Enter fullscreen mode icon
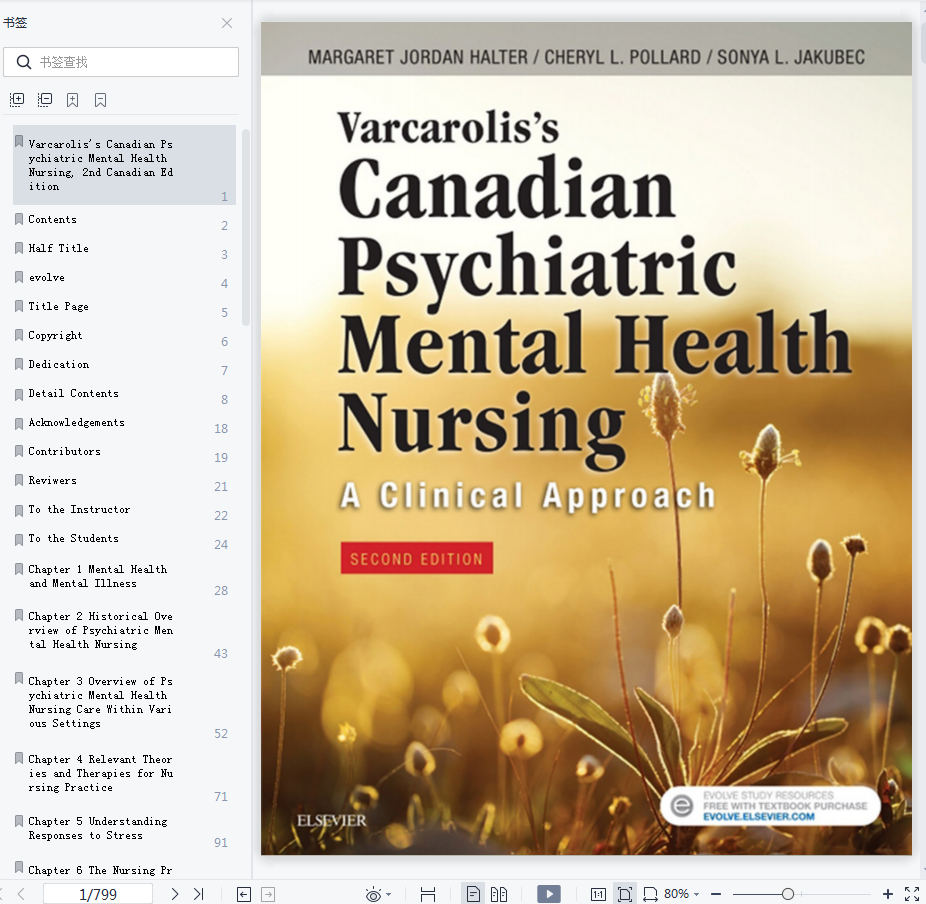The image size is (926, 904). pyautogui.click(x=912, y=895)
